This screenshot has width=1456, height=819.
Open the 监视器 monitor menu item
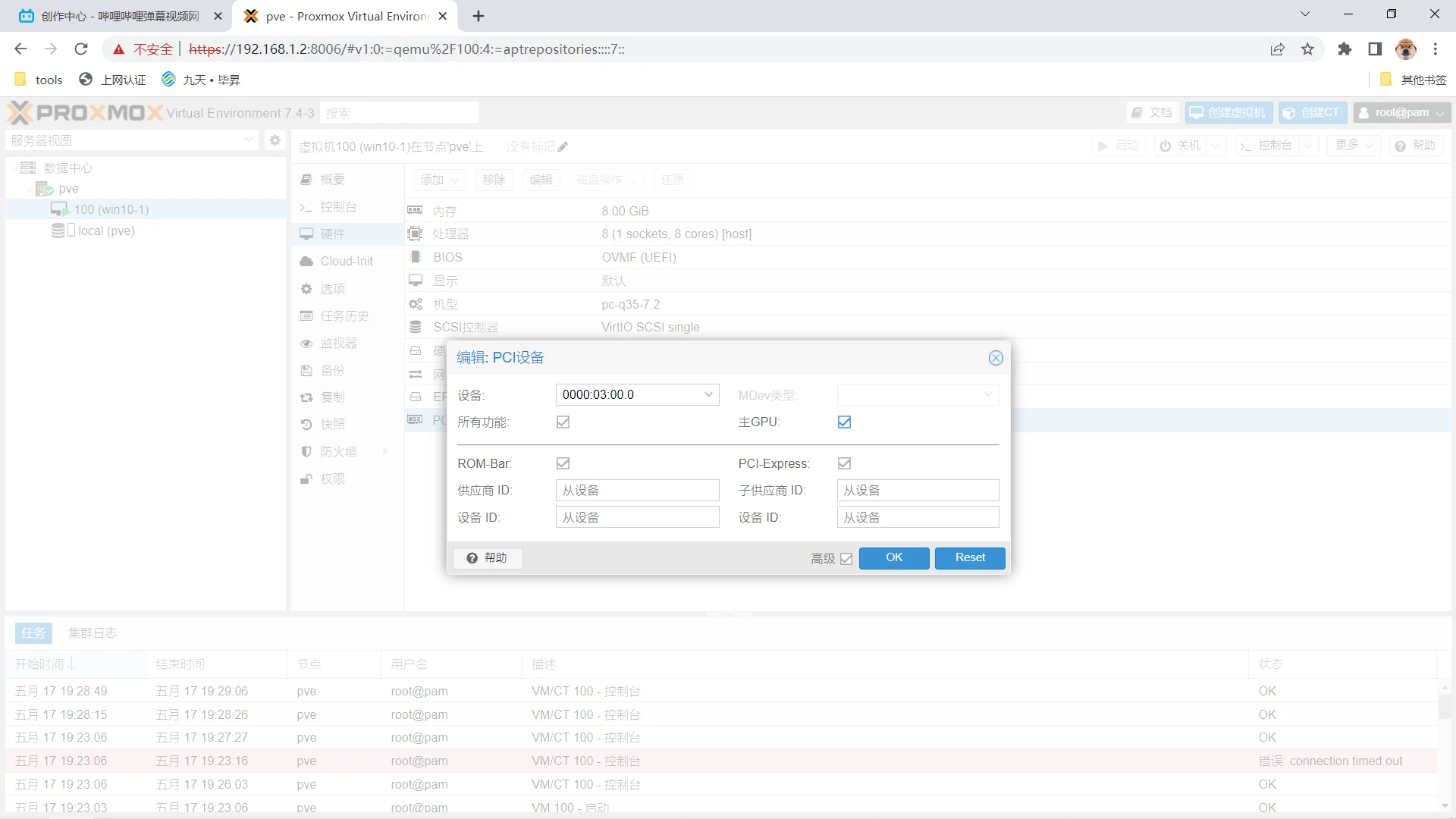(x=347, y=344)
